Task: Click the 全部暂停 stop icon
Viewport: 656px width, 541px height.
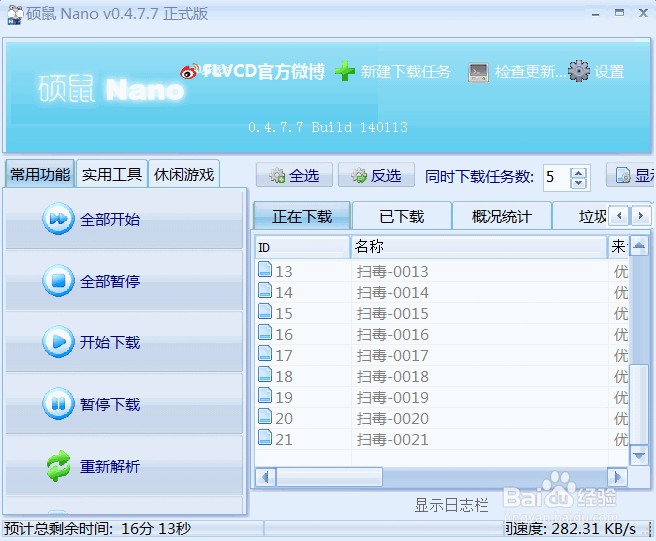Action: coord(58,280)
